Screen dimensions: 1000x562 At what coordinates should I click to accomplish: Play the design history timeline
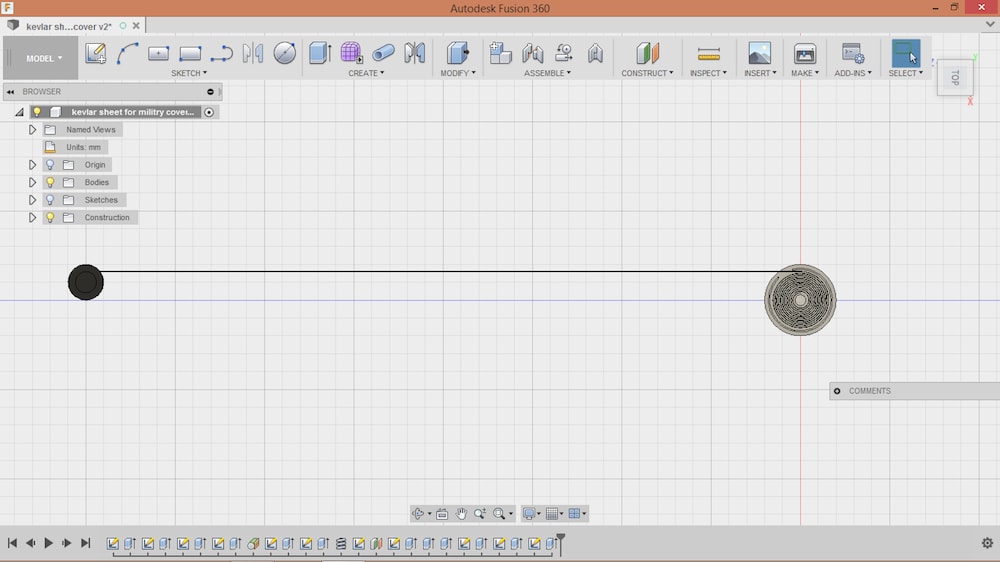tap(48, 544)
